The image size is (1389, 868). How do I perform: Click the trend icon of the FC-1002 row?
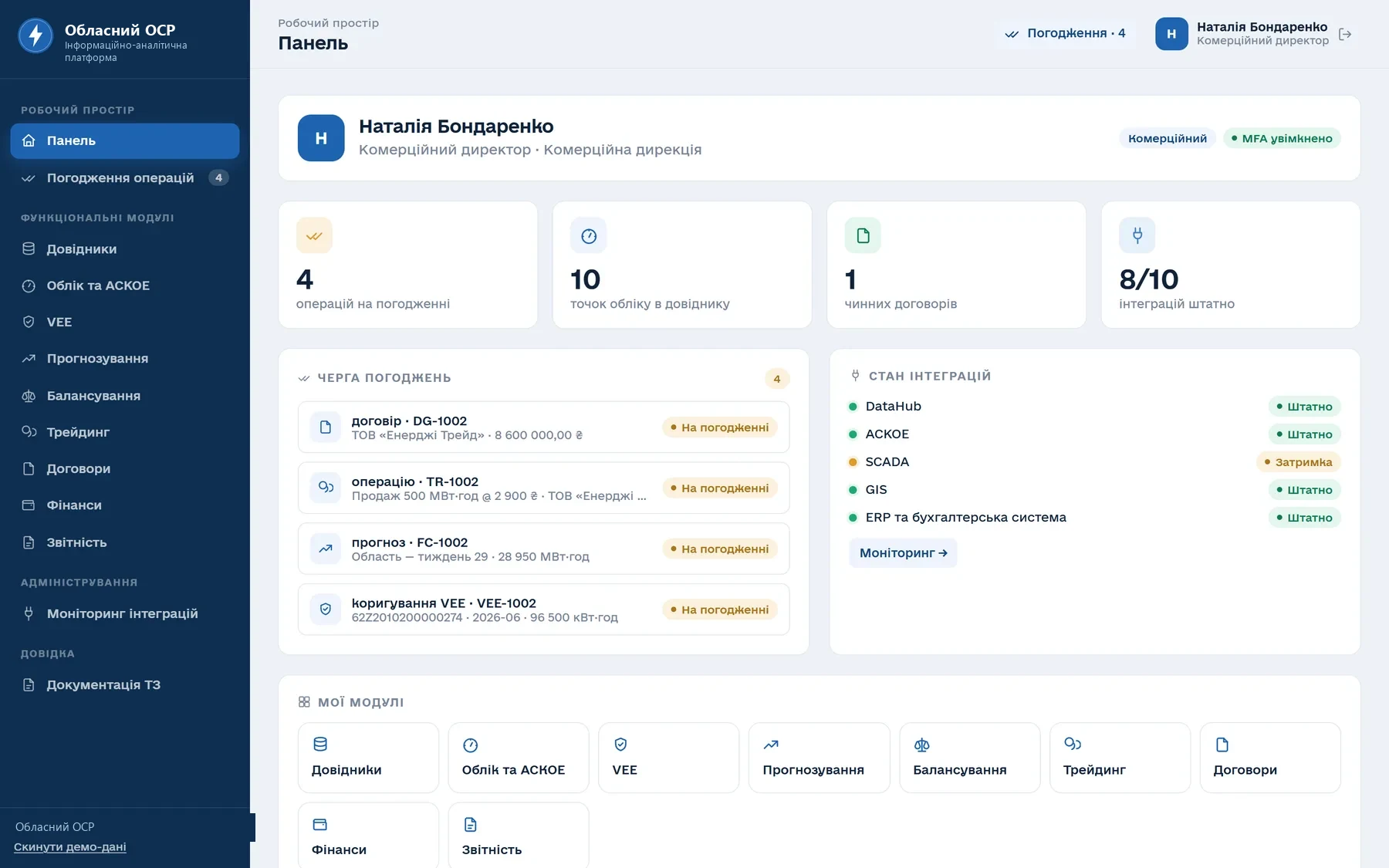pos(326,549)
